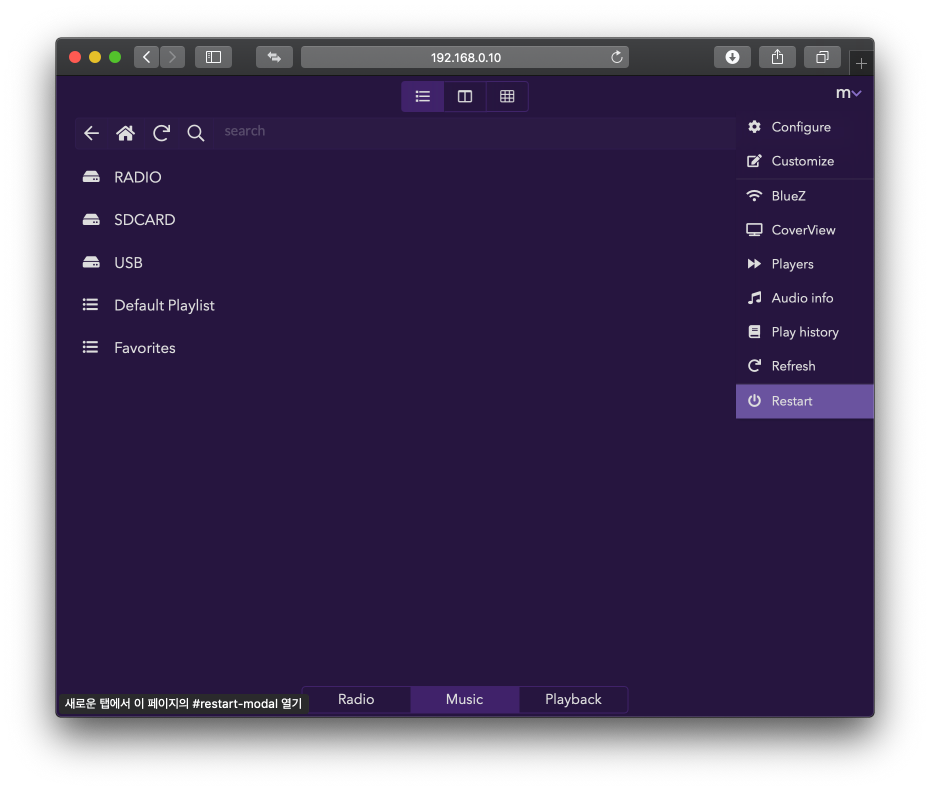Open the RADIO source
Image resolution: width=930 pixels, height=791 pixels.
point(138,177)
